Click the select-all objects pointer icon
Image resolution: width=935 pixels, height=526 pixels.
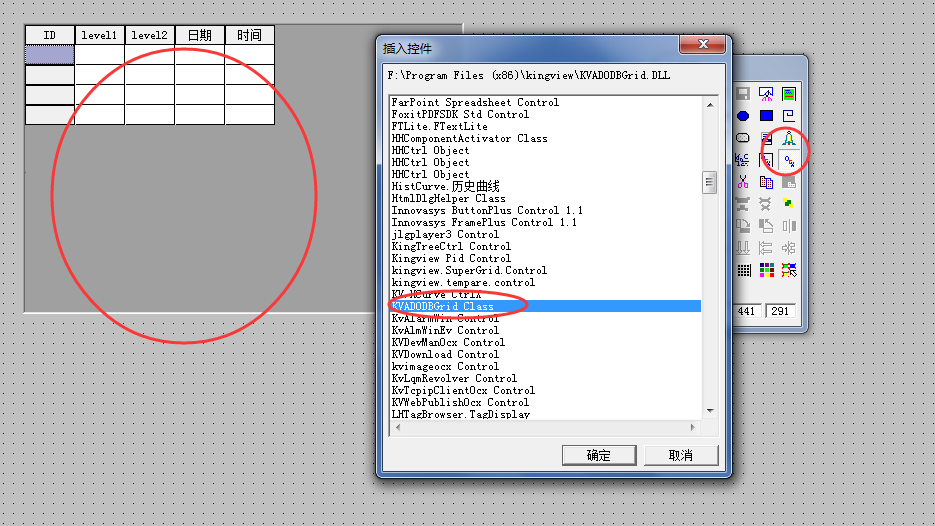[x=789, y=270]
